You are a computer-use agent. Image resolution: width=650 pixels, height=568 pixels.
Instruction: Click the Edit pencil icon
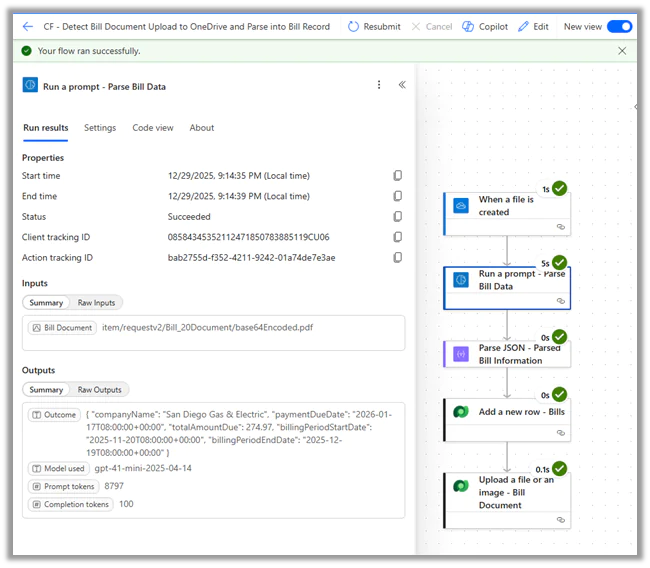(523, 27)
